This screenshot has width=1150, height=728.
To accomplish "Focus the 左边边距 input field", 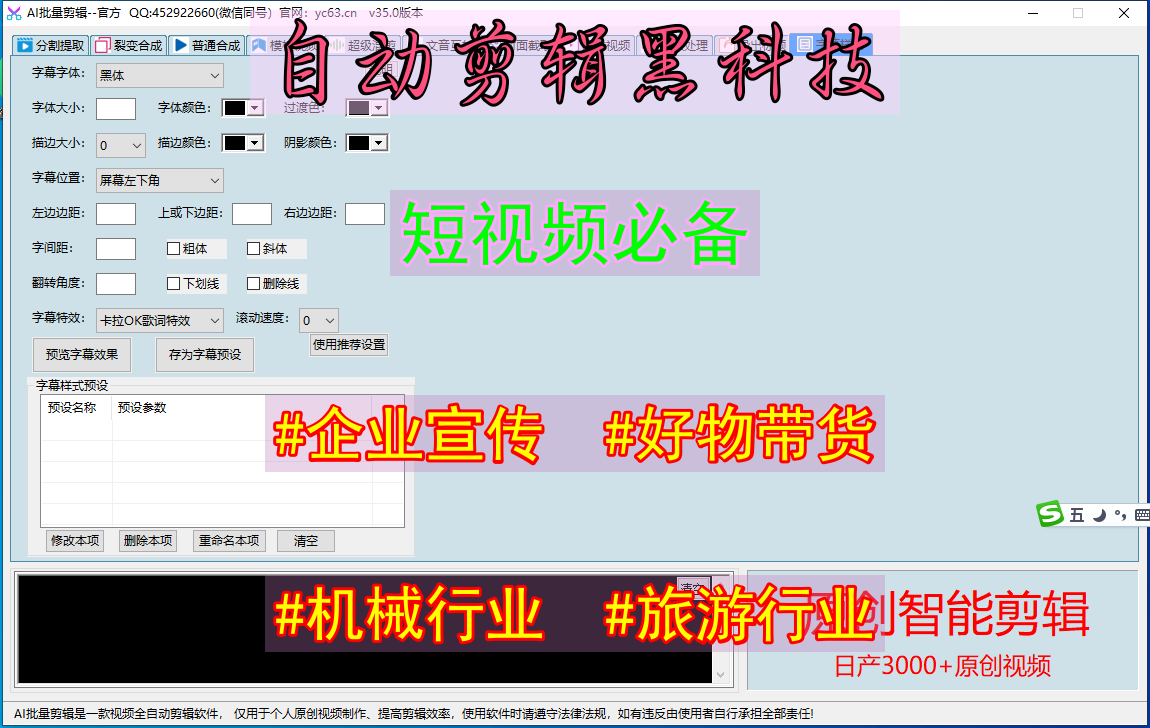I will pos(116,214).
